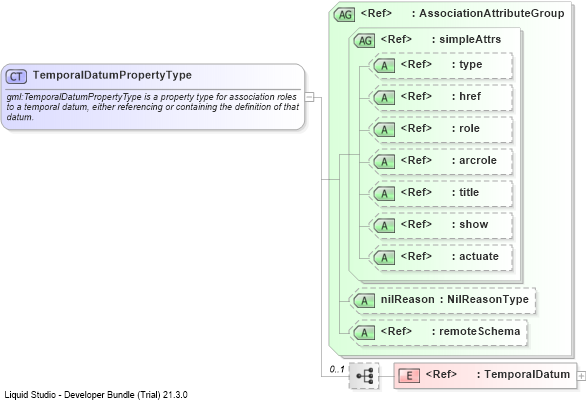Select the actuate attribute name
Viewport: 586px width, 400px height.
(479, 256)
